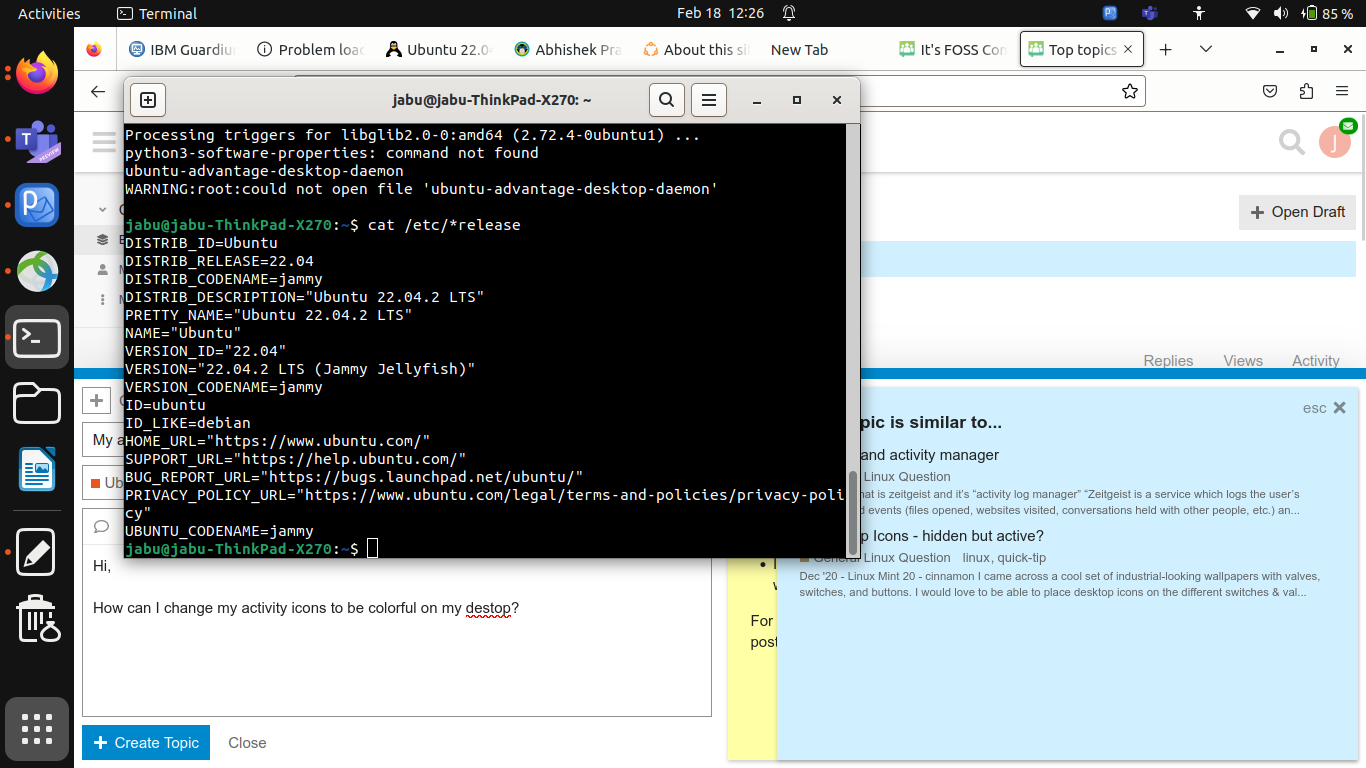Screen dimensions: 1366x768
Task: Click the notification bell in top bar
Action: coord(789,13)
